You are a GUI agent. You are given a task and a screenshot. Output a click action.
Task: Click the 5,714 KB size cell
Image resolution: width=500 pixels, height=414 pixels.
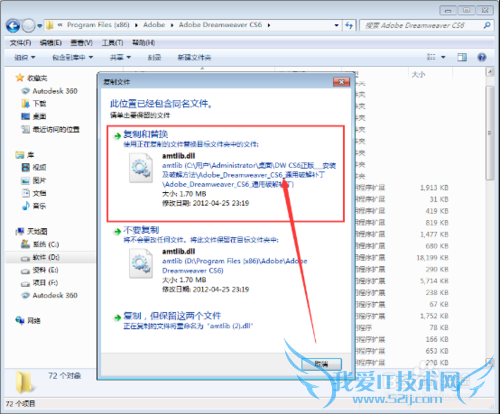(434, 281)
